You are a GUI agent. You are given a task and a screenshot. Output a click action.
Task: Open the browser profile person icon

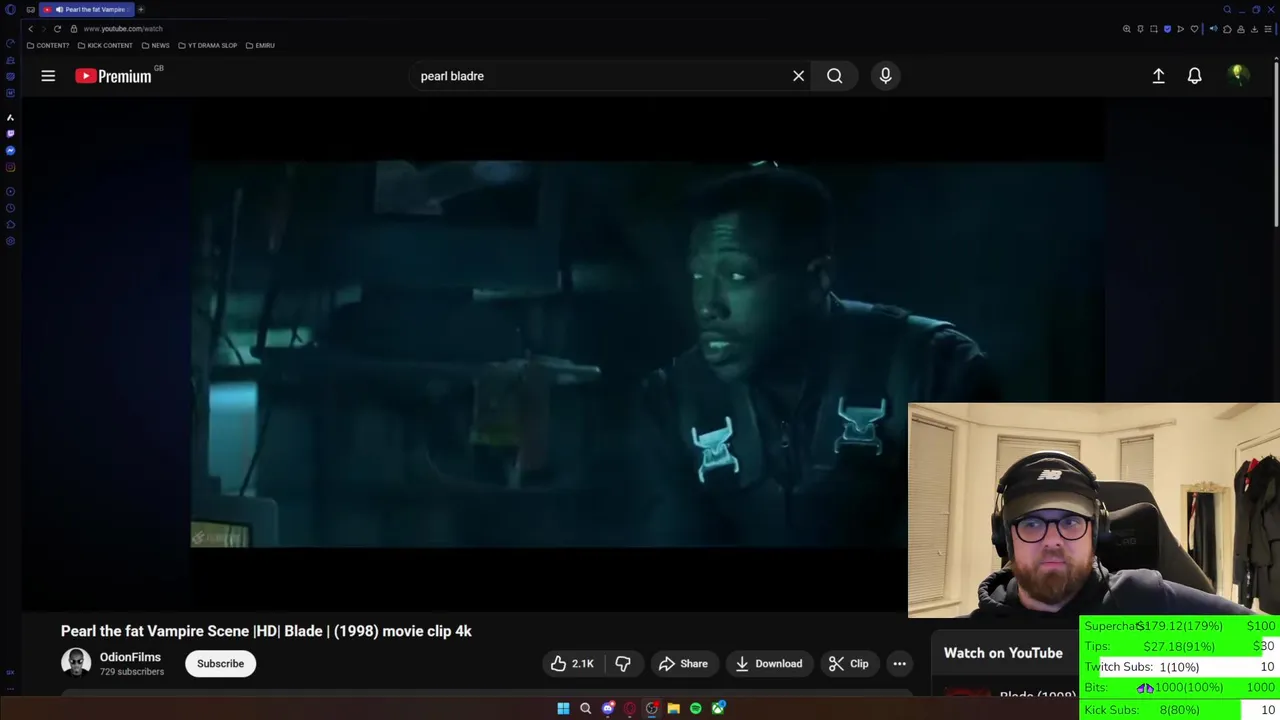(x=1241, y=29)
